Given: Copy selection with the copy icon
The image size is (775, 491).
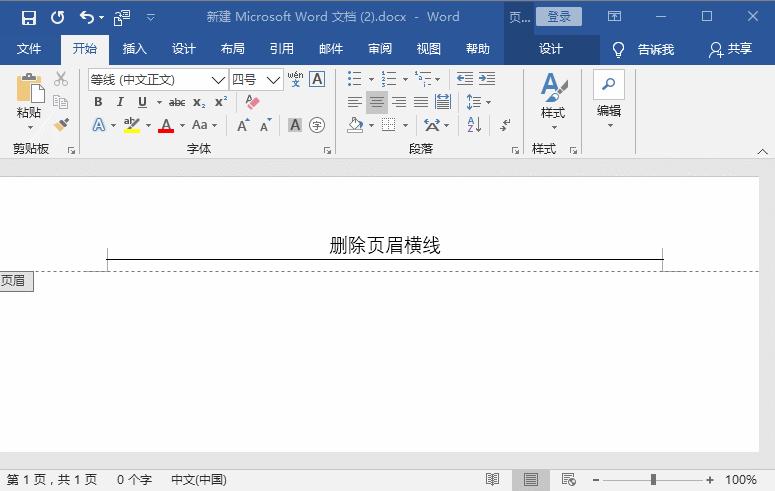Looking at the screenshot, I should click(61, 102).
